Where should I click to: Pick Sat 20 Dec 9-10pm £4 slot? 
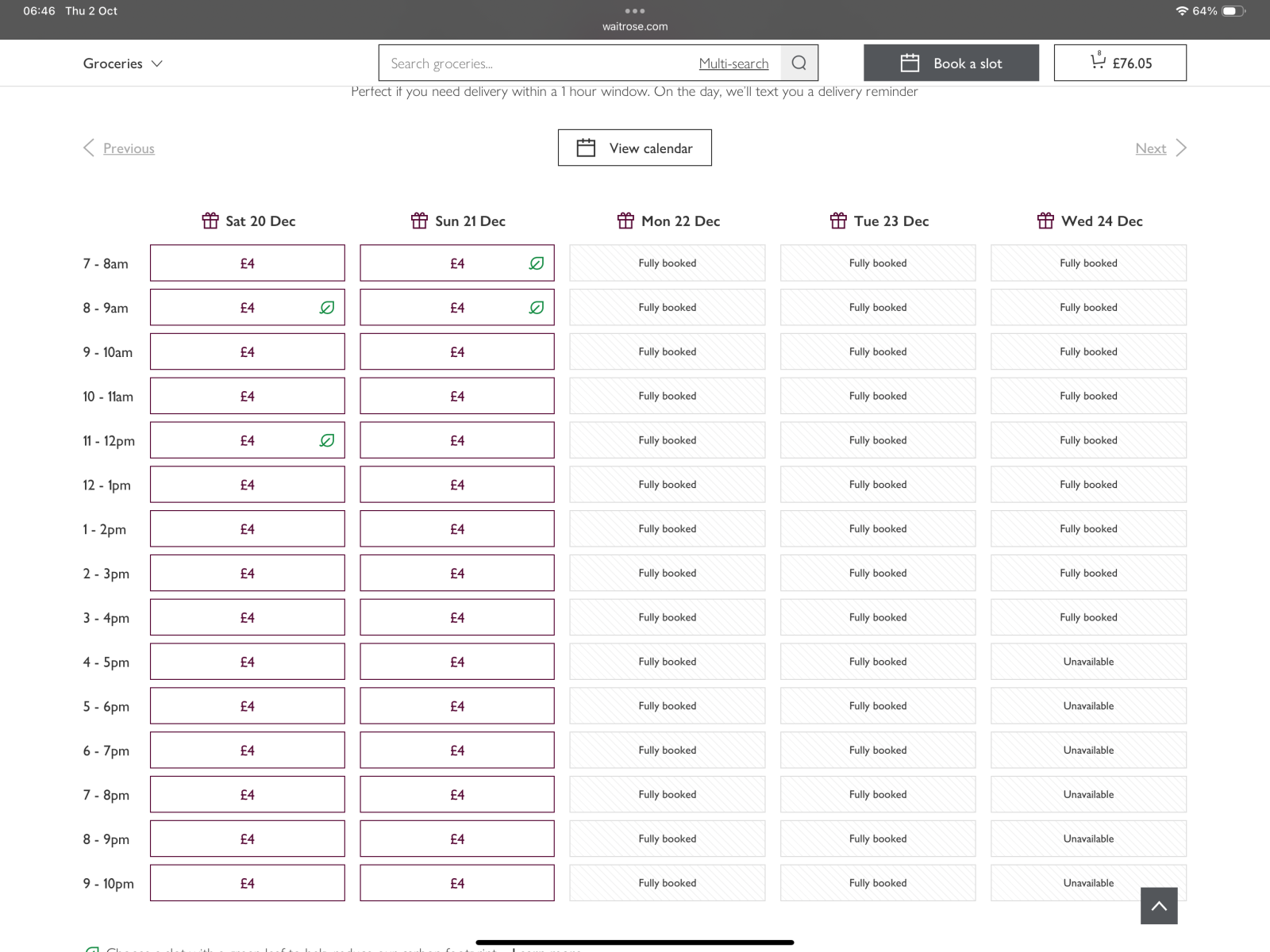coord(247,883)
